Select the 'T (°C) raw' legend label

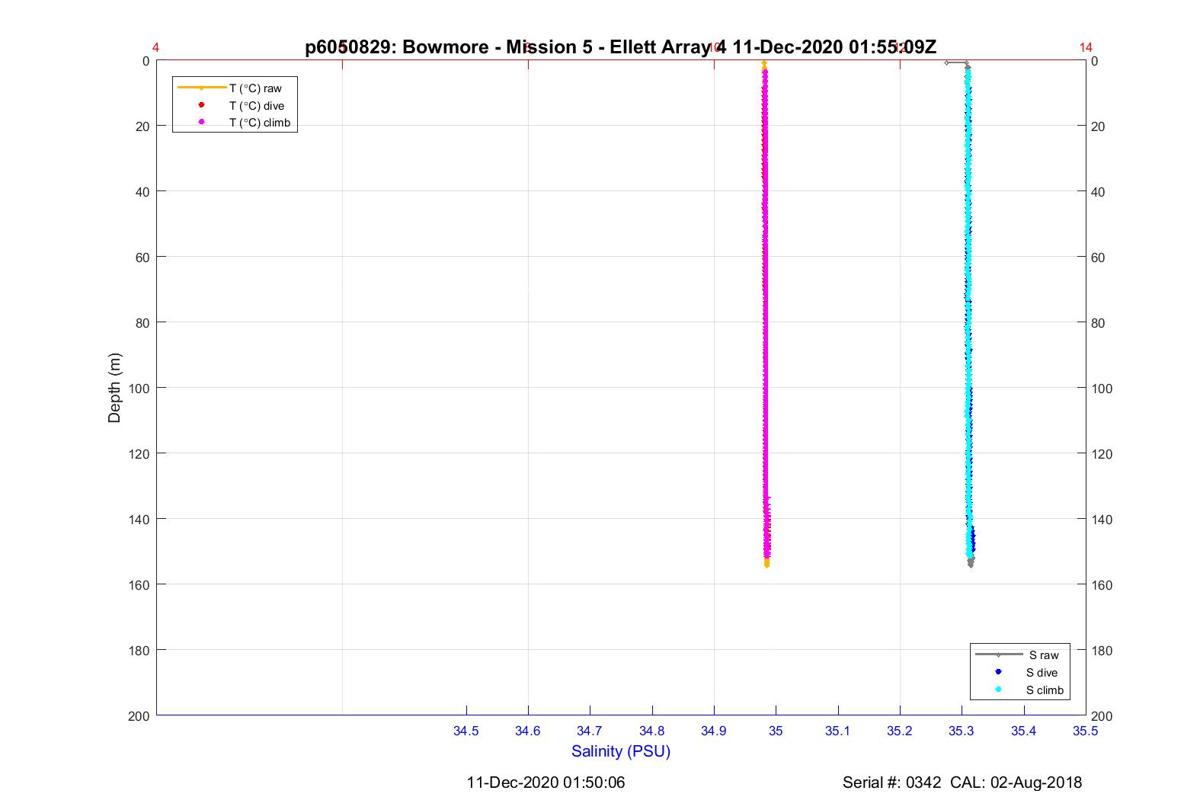click(255, 88)
